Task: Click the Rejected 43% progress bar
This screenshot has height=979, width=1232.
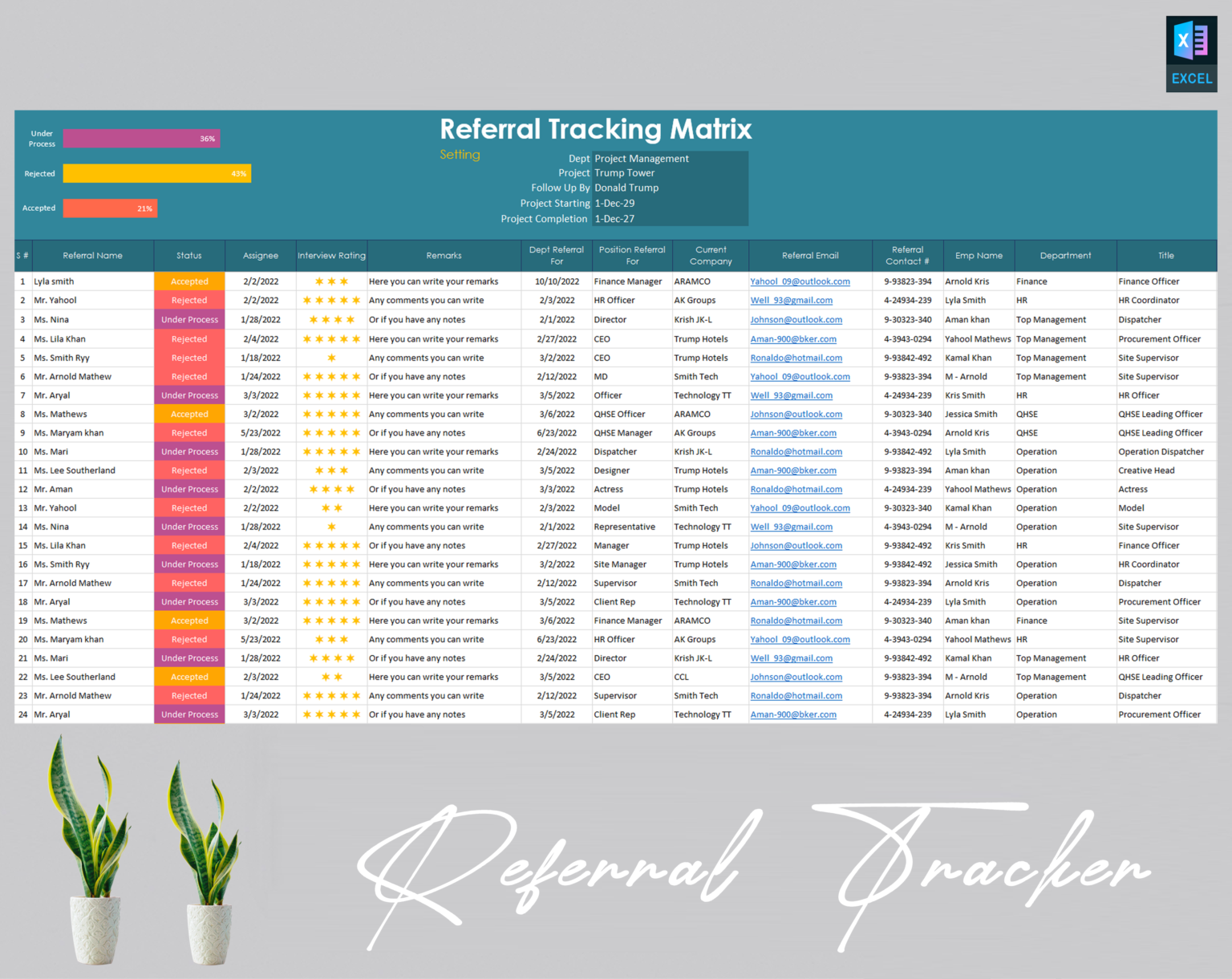Action: (x=156, y=173)
